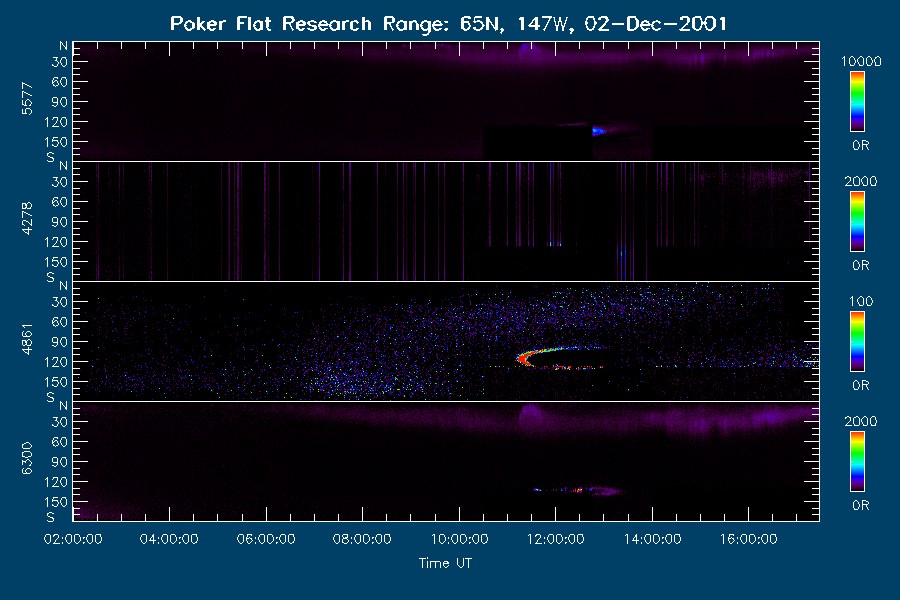900x600 pixels.
Task: Click the 12:00:00 time axis label
Action: click(556, 539)
